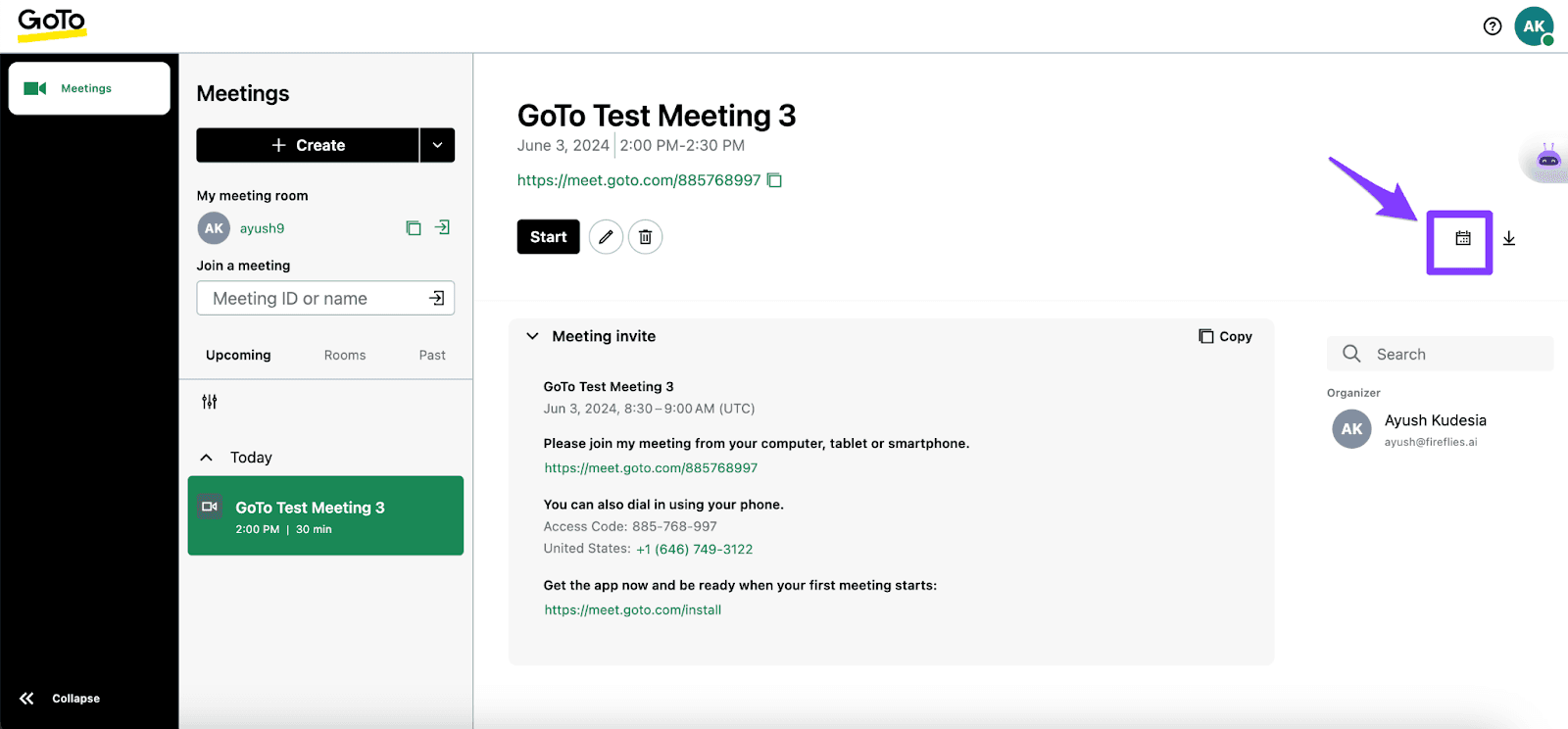Start the meeting
The image size is (1568, 729).
coord(549,237)
